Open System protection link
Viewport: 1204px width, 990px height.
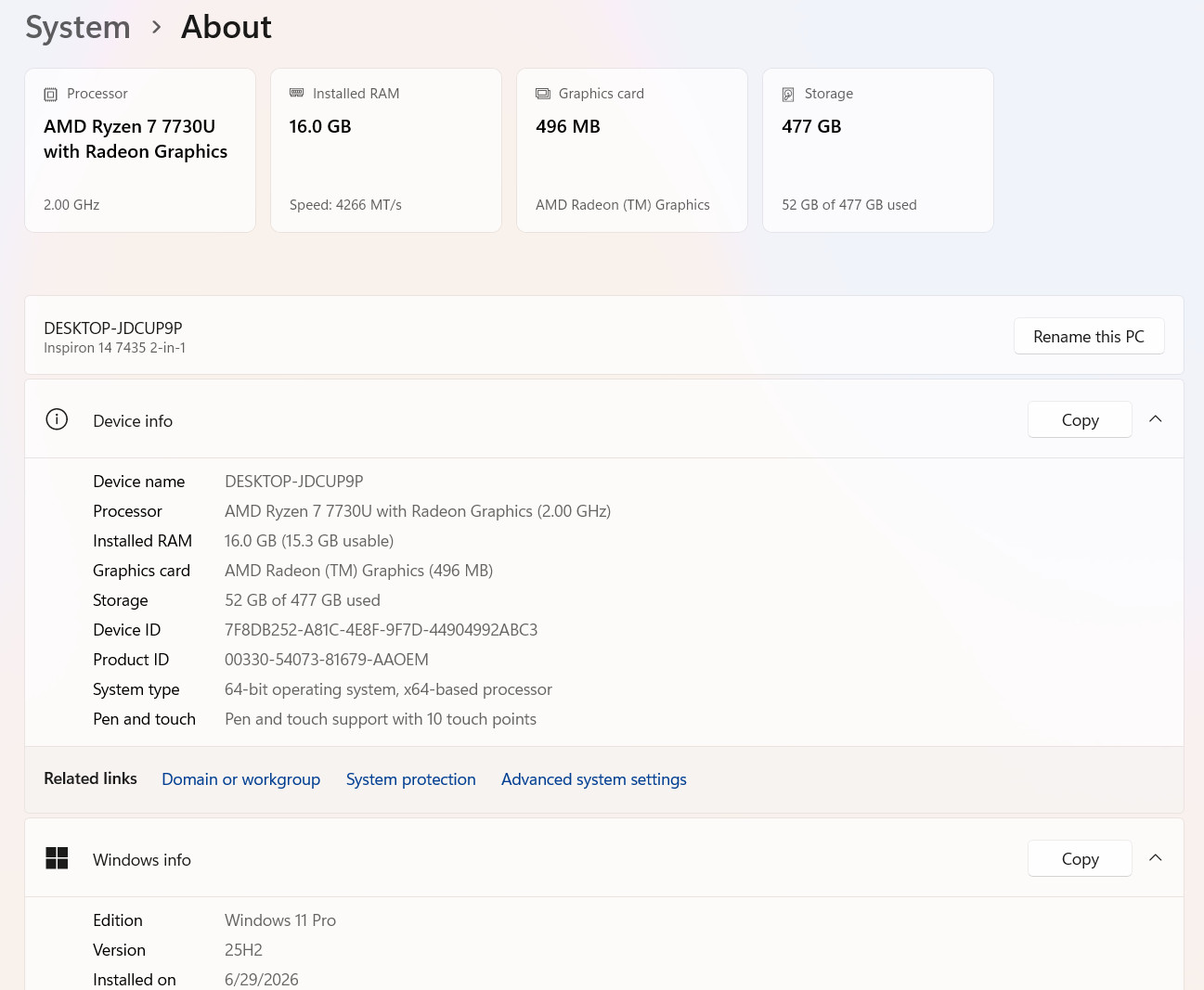point(411,779)
